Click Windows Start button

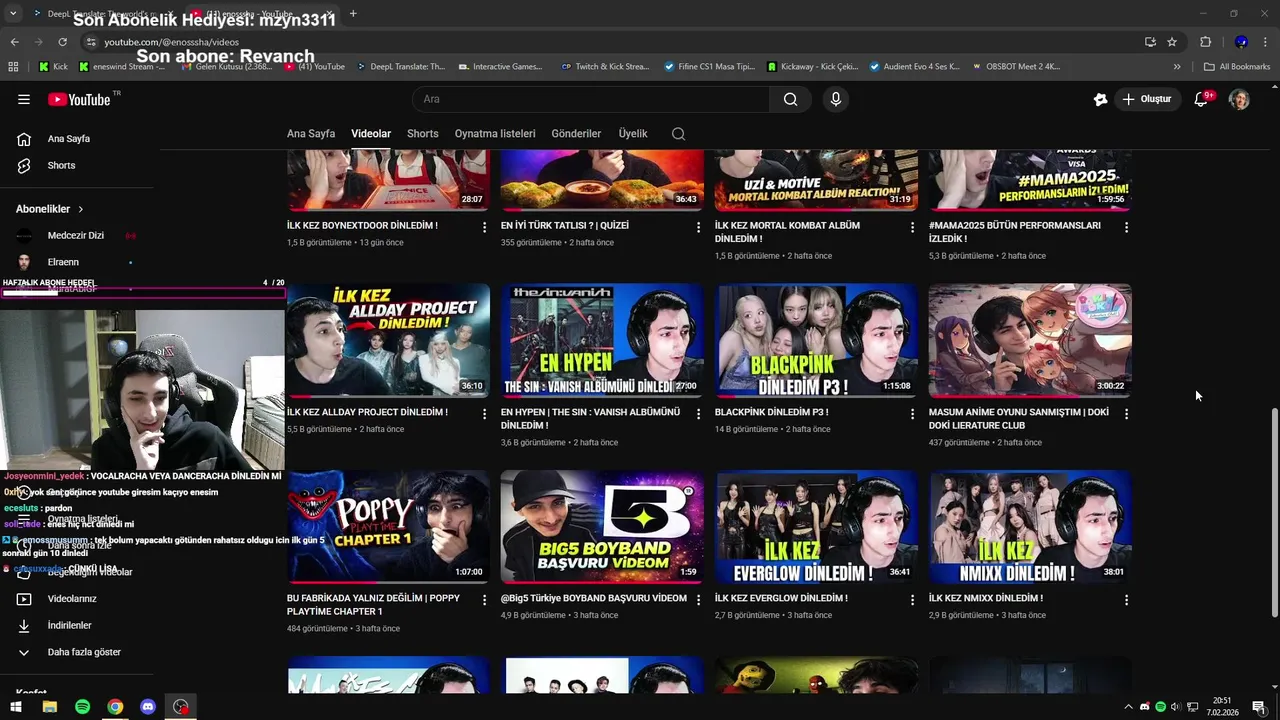(x=17, y=707)
